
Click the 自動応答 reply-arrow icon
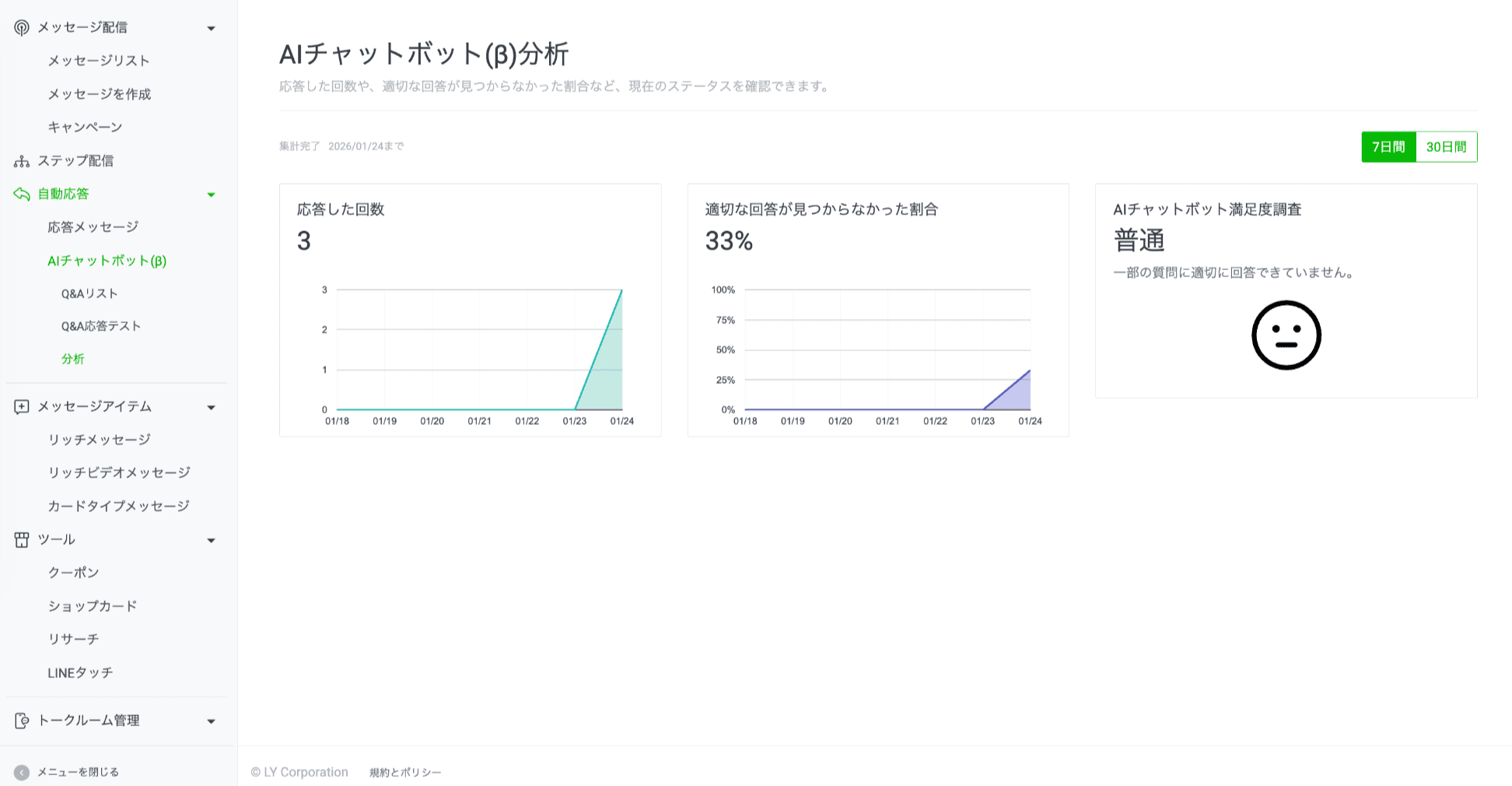pos(20,194)
